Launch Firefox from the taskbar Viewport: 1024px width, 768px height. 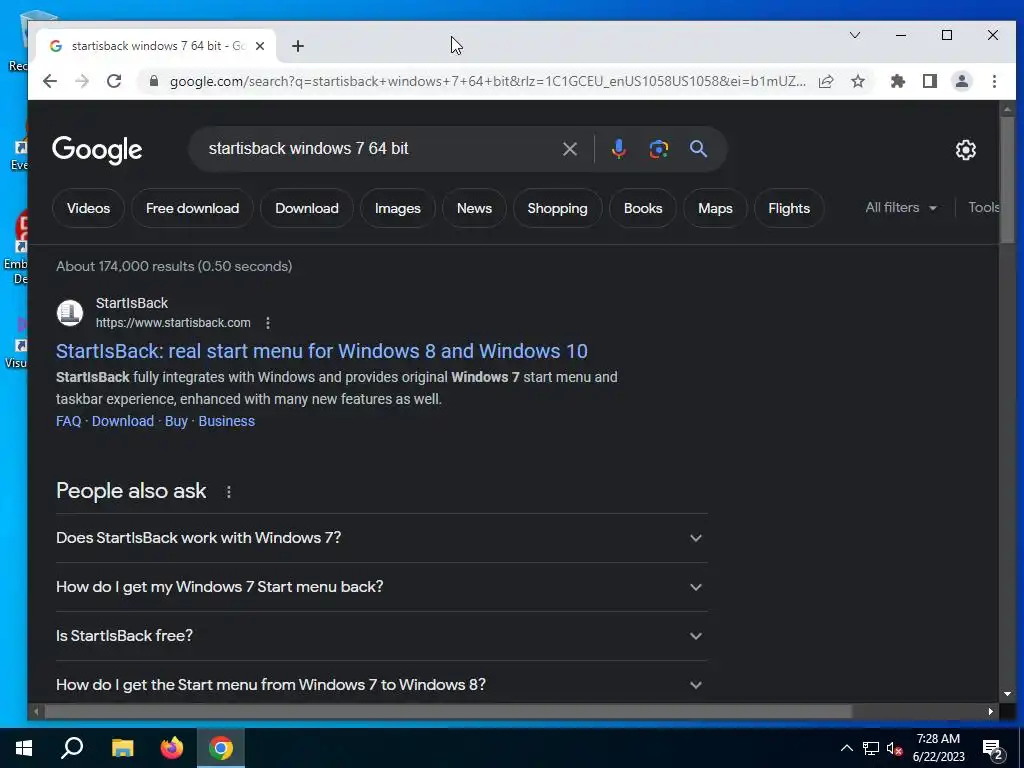172,748
